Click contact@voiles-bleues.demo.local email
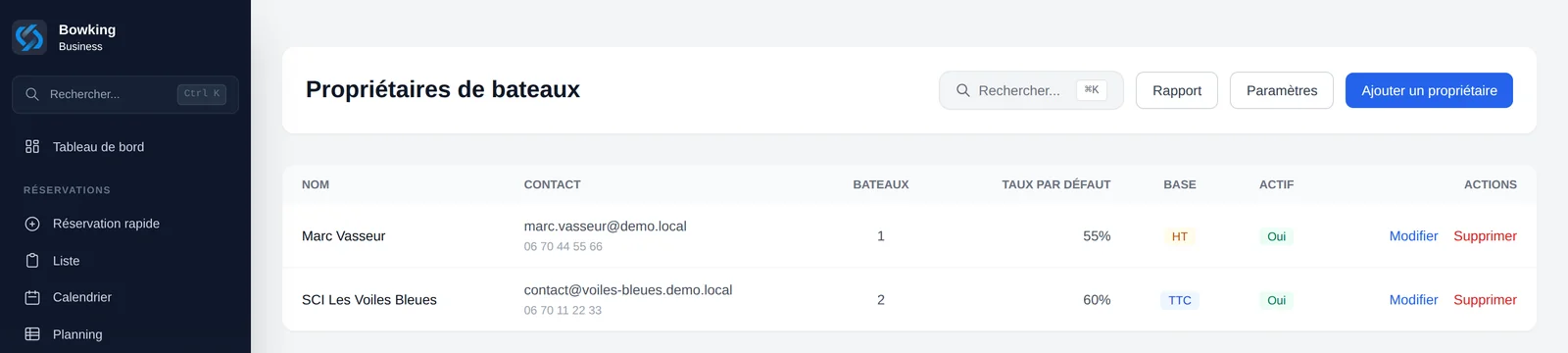Image resolution: width=1568 pixels, height=353 pixels. pos(628,290)
